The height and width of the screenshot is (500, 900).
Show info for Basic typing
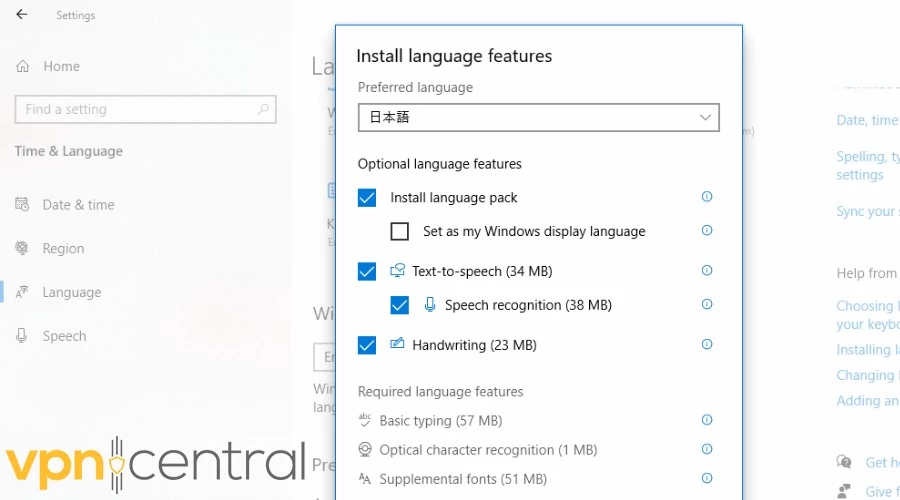point(707,420)
